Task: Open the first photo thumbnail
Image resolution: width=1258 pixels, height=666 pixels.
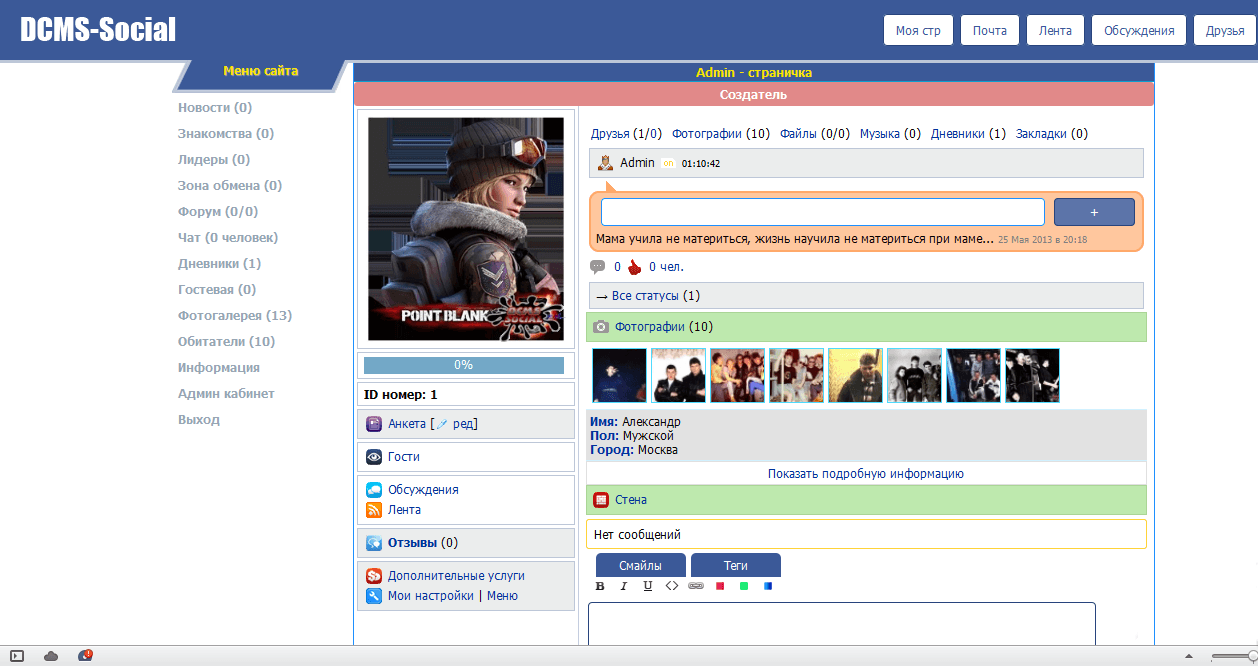Action: tap(620, 375)
